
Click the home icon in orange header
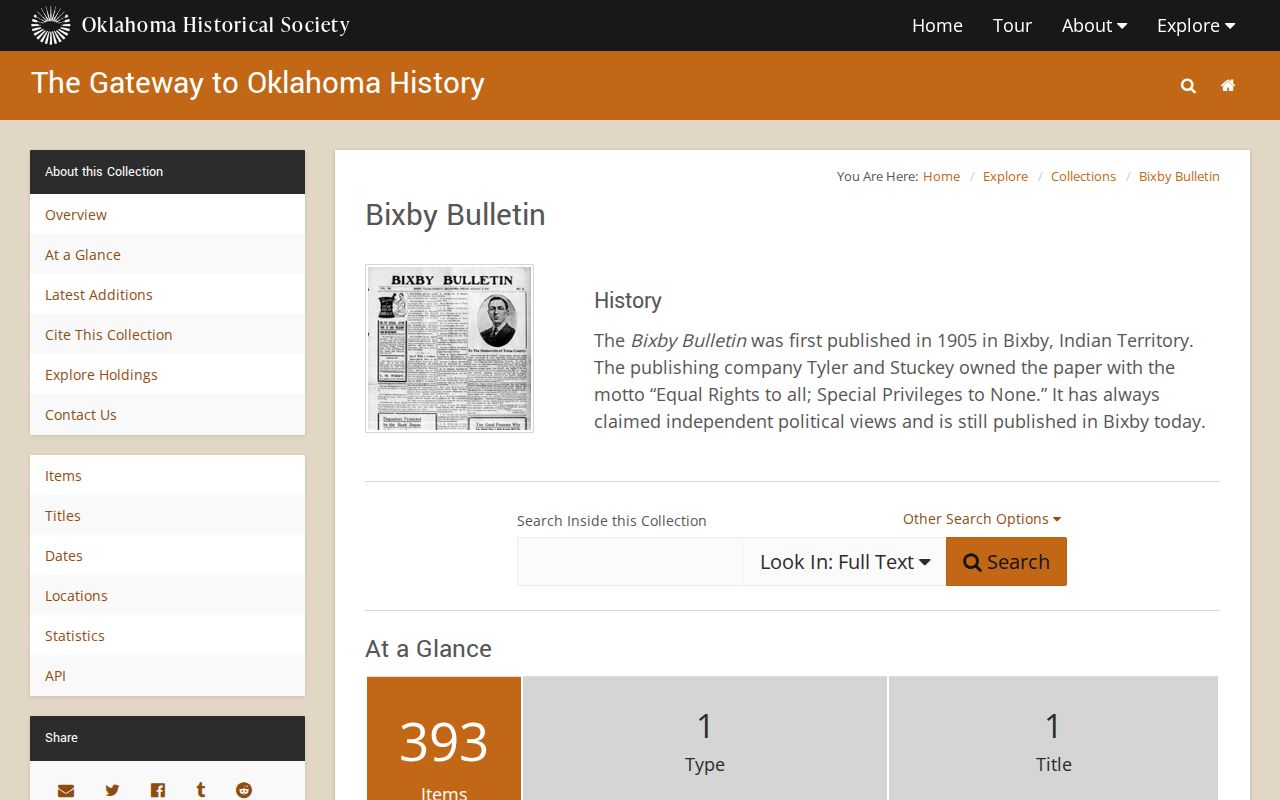pos(1228,86)
